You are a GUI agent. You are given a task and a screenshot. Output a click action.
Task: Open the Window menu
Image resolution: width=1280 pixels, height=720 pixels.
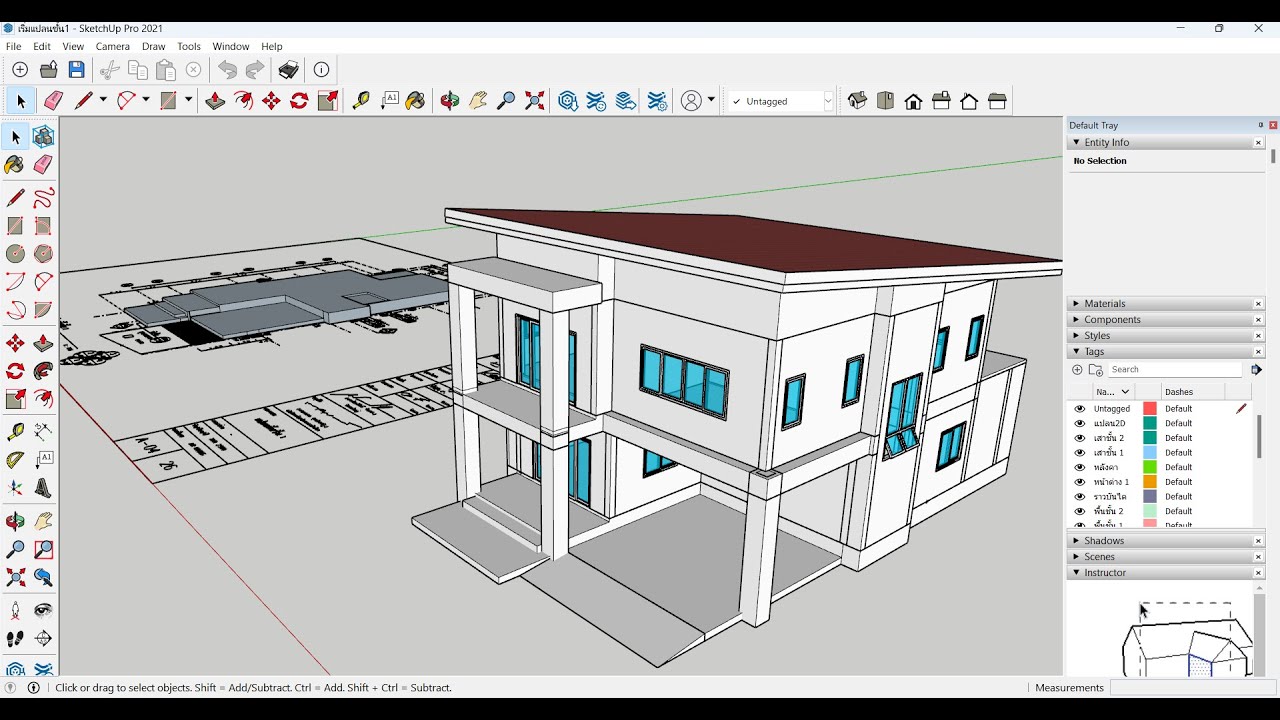[x=231, y=47]
